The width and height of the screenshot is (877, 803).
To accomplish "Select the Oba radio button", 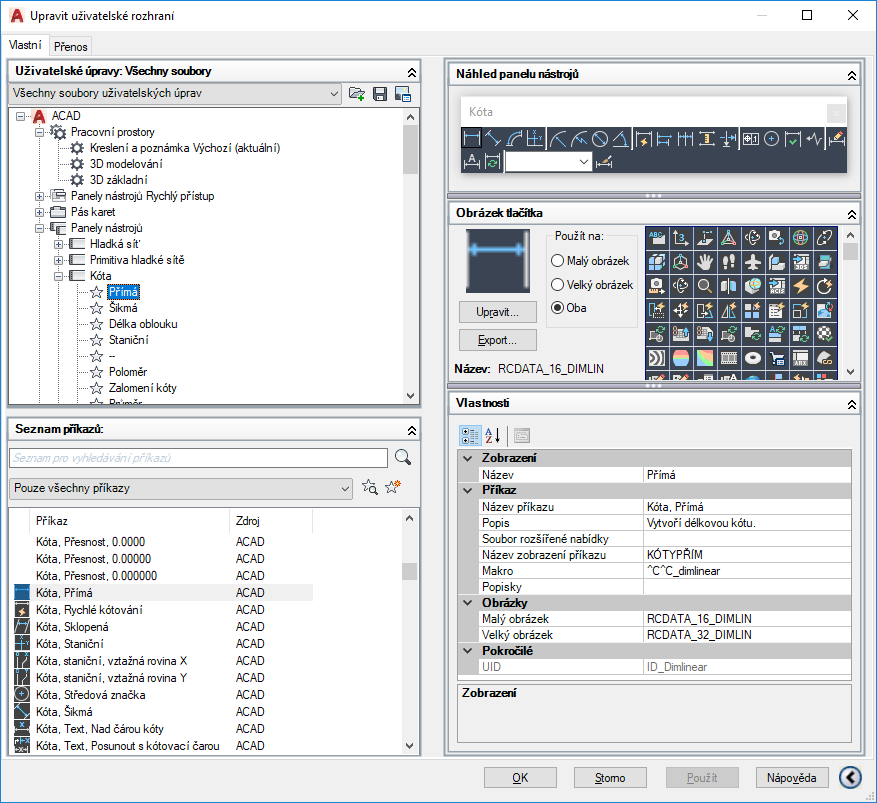I will pos(557,308).
